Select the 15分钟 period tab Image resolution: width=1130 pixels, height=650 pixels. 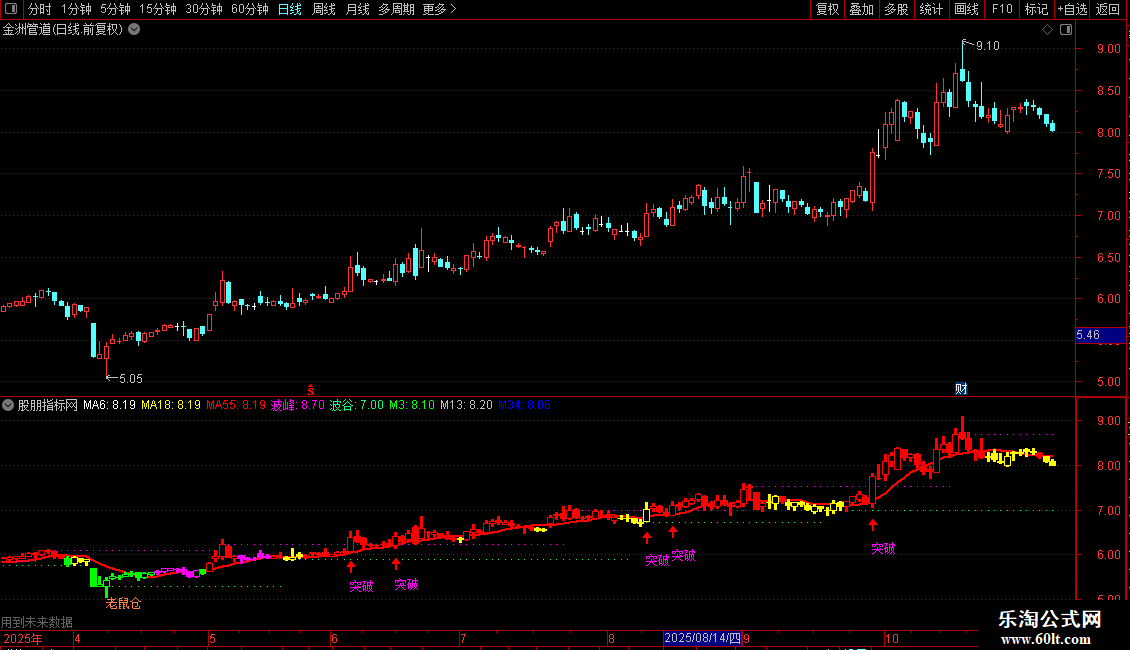click(158, 9)
